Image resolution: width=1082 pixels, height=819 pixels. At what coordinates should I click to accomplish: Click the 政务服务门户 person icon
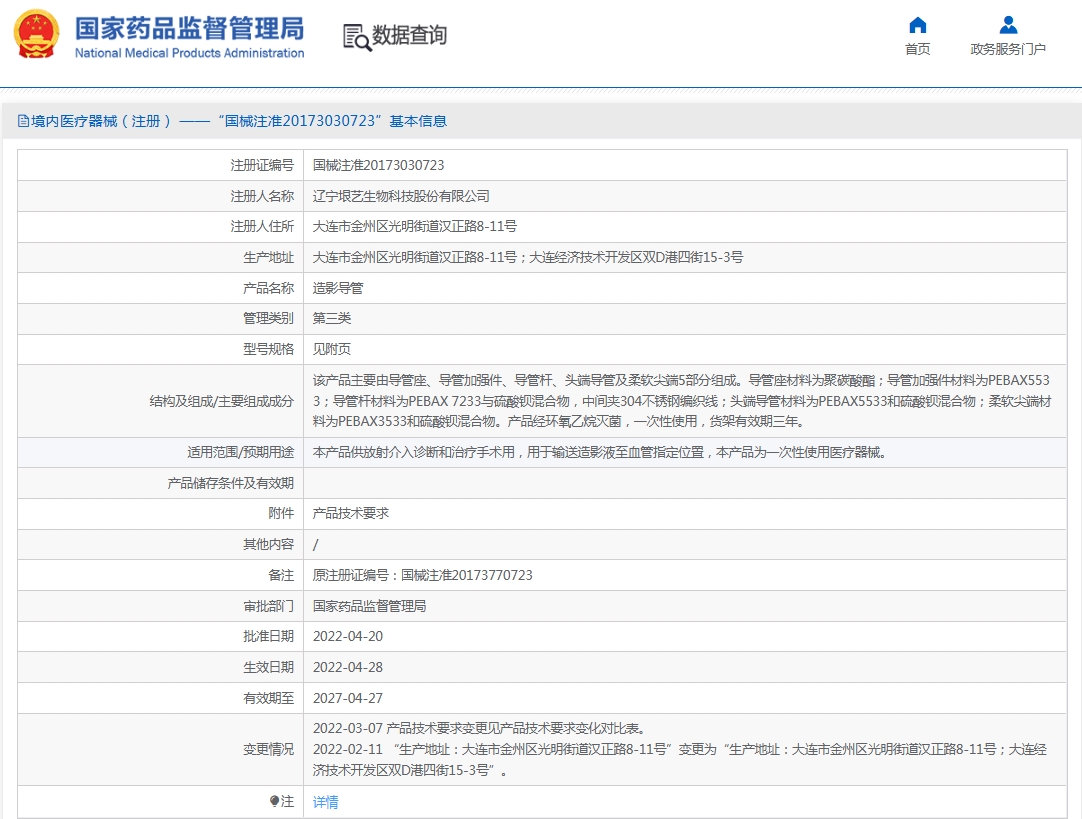point(1008,26)
